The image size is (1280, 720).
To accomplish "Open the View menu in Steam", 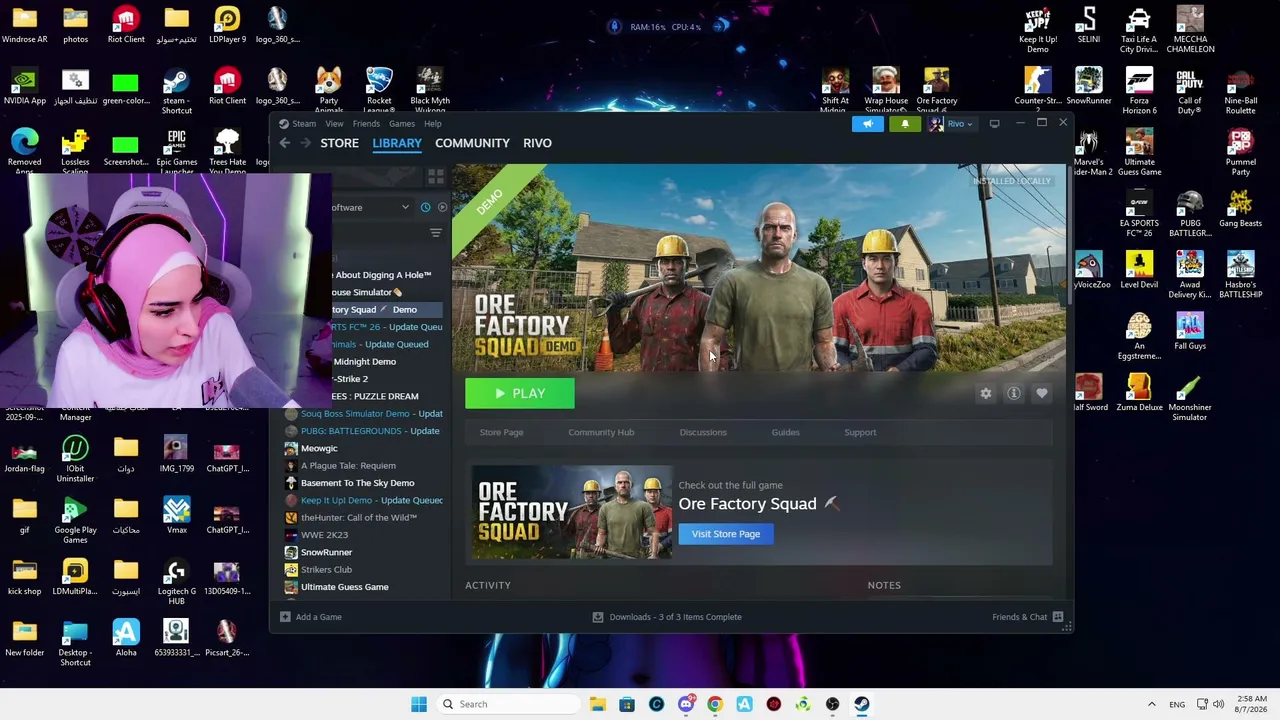I will [x=334, y=124].
